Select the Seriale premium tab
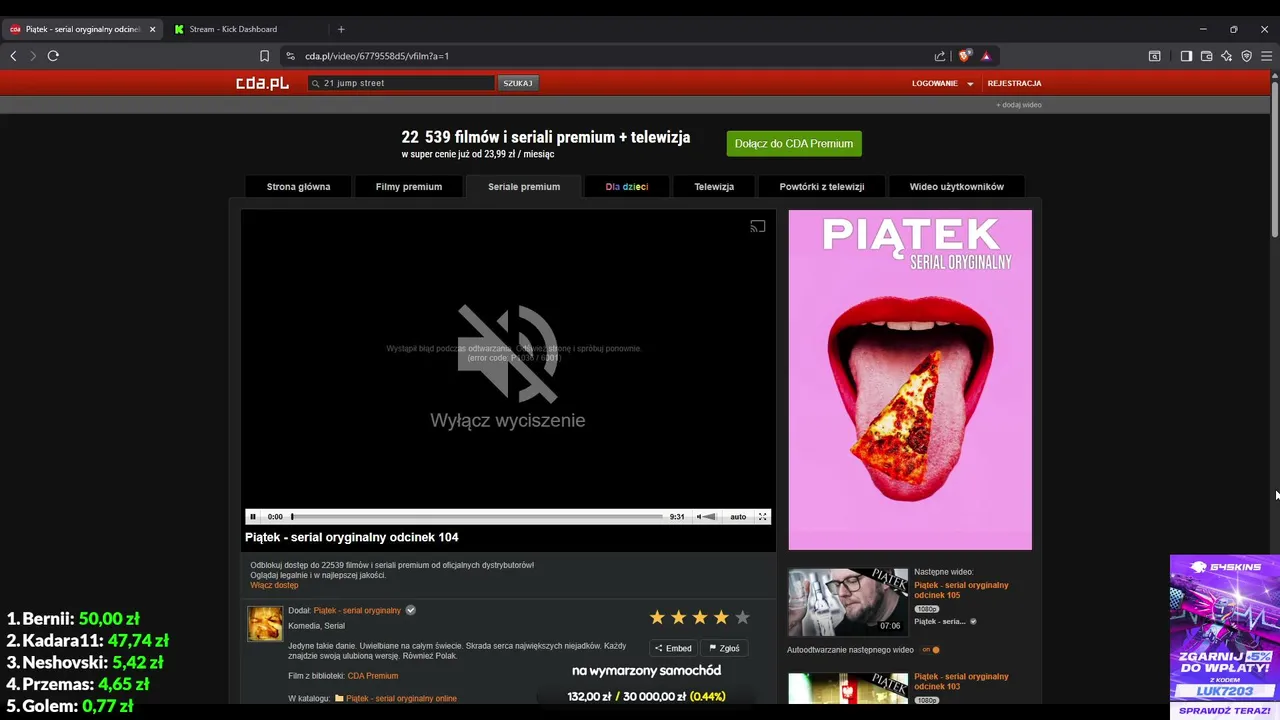 tap(524, 187)
